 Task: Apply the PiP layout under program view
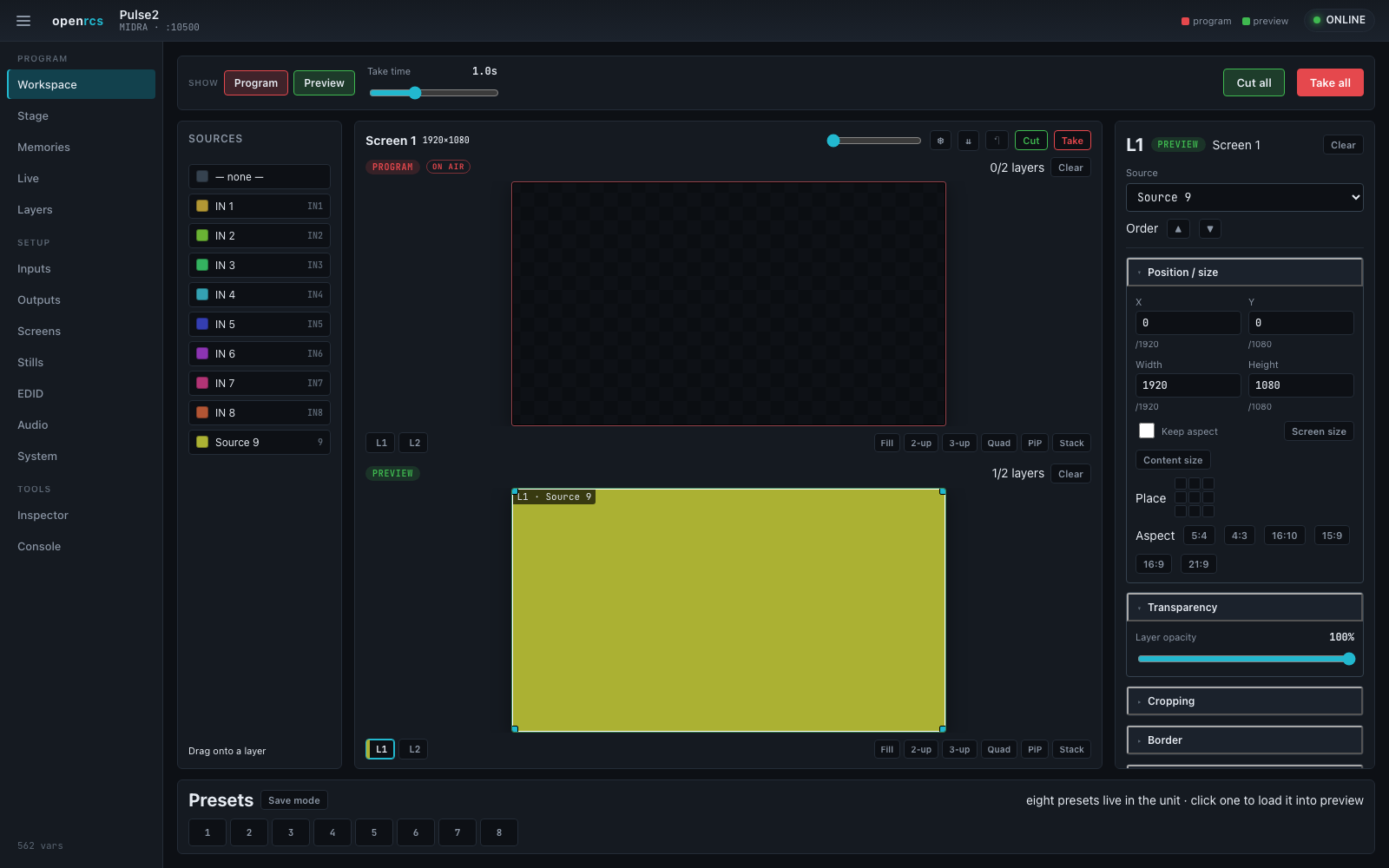click(1035, 443)
